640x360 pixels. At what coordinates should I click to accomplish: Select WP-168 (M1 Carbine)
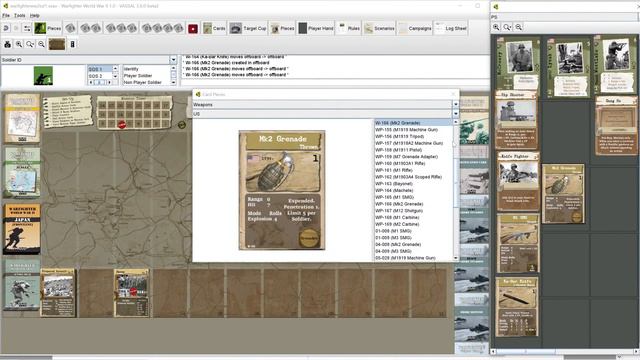[x=413, y=218]
